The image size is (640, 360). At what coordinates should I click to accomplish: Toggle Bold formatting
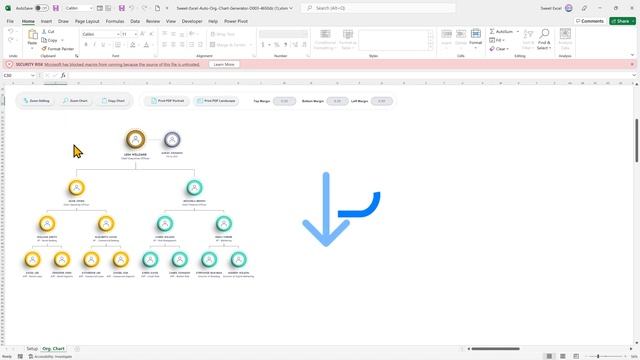tap(86, 44)
